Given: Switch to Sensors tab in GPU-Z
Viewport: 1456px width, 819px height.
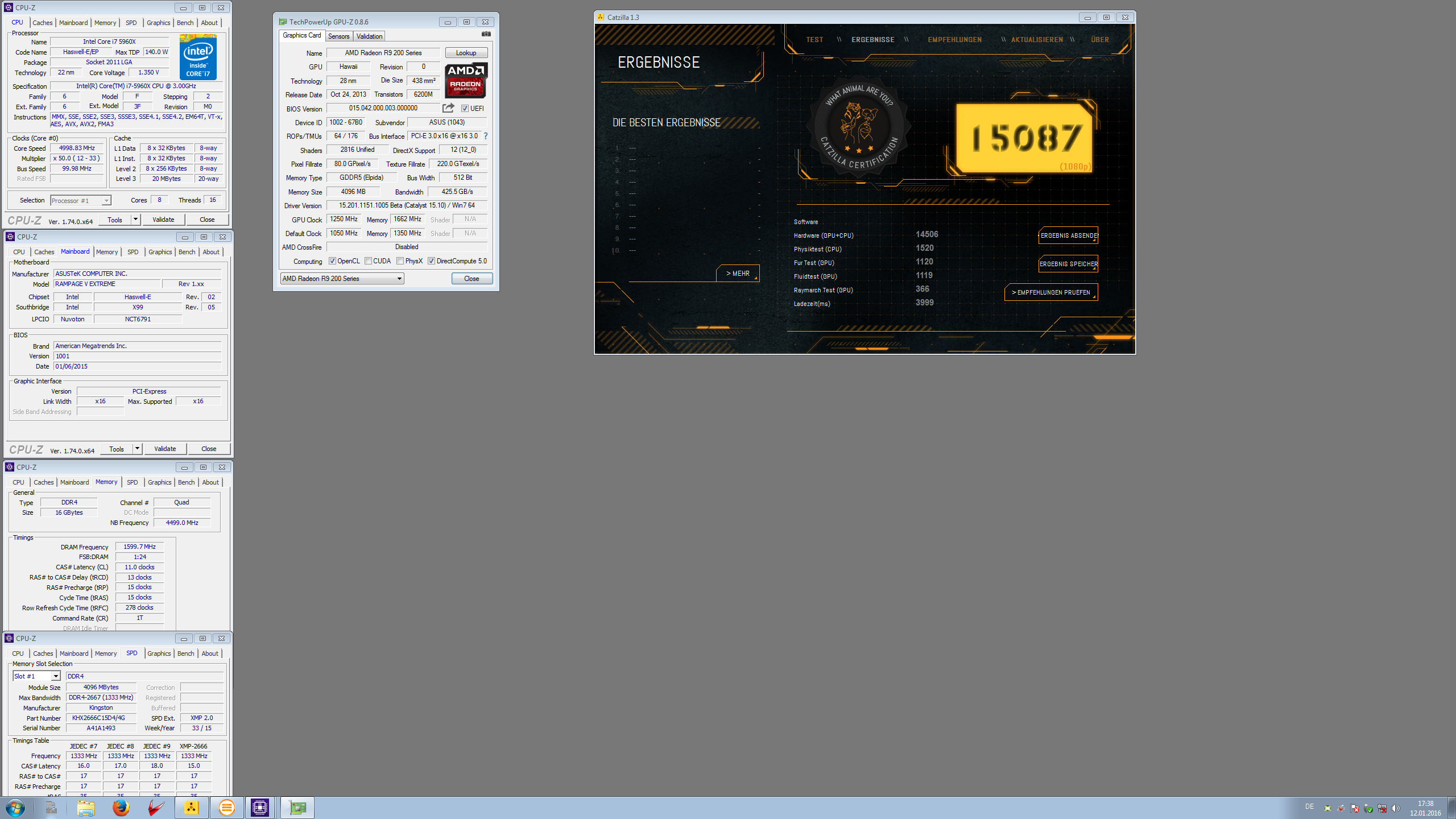Looking at the screenshot, I should pyautogui.click(x=339, y=36).
